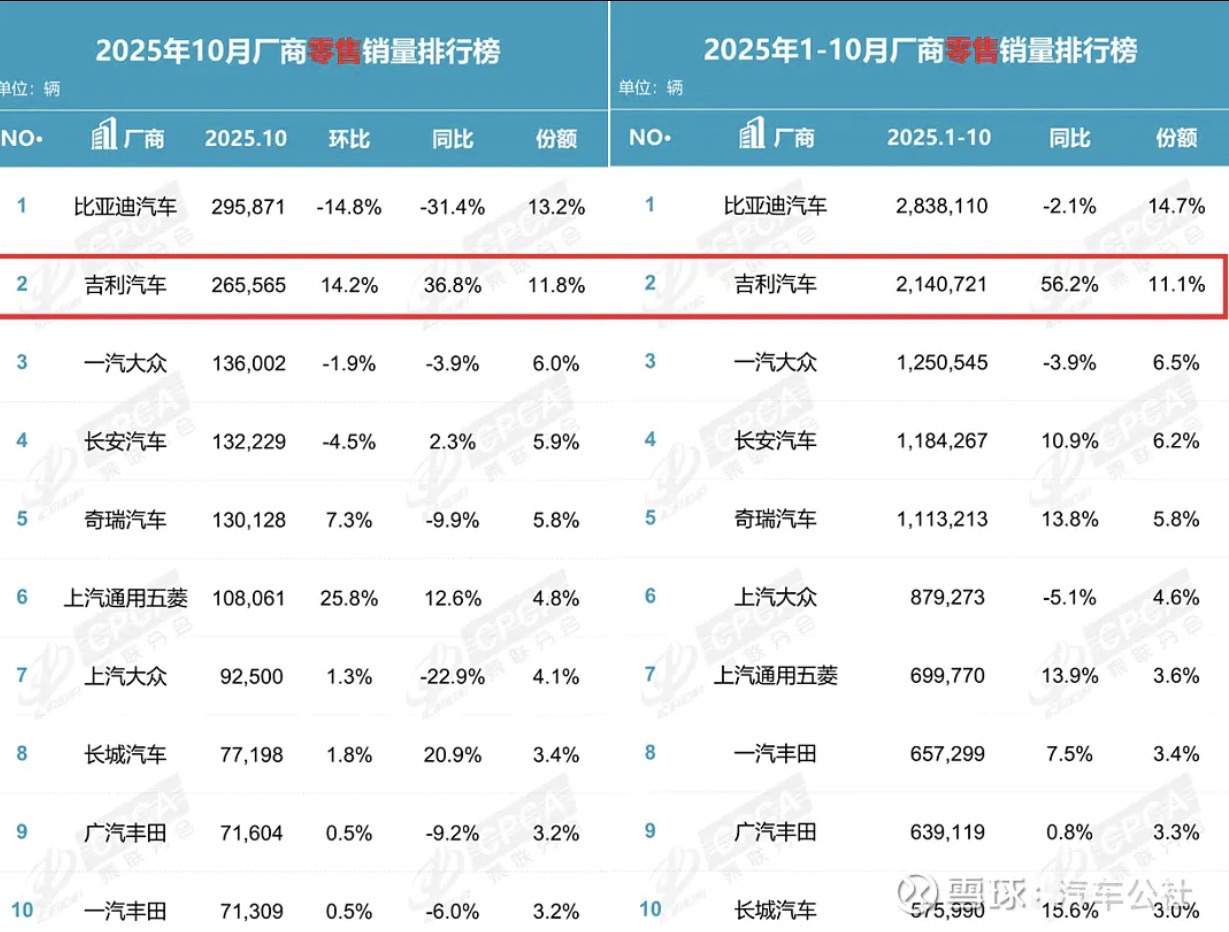Click the 环比 column header
The image size is (1229, 932).
pos(349,138)
